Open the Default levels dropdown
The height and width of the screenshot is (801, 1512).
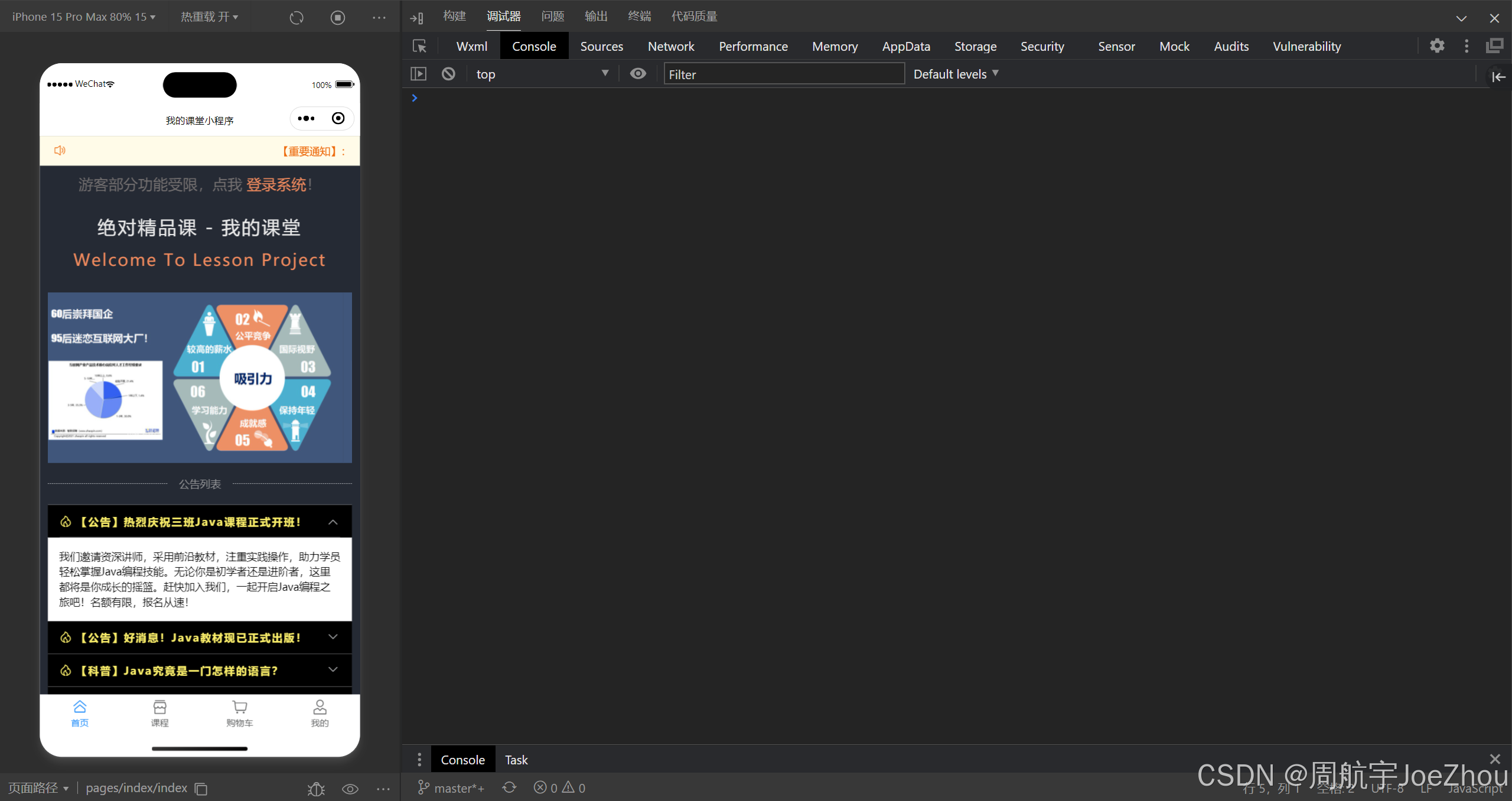point(955,74)
